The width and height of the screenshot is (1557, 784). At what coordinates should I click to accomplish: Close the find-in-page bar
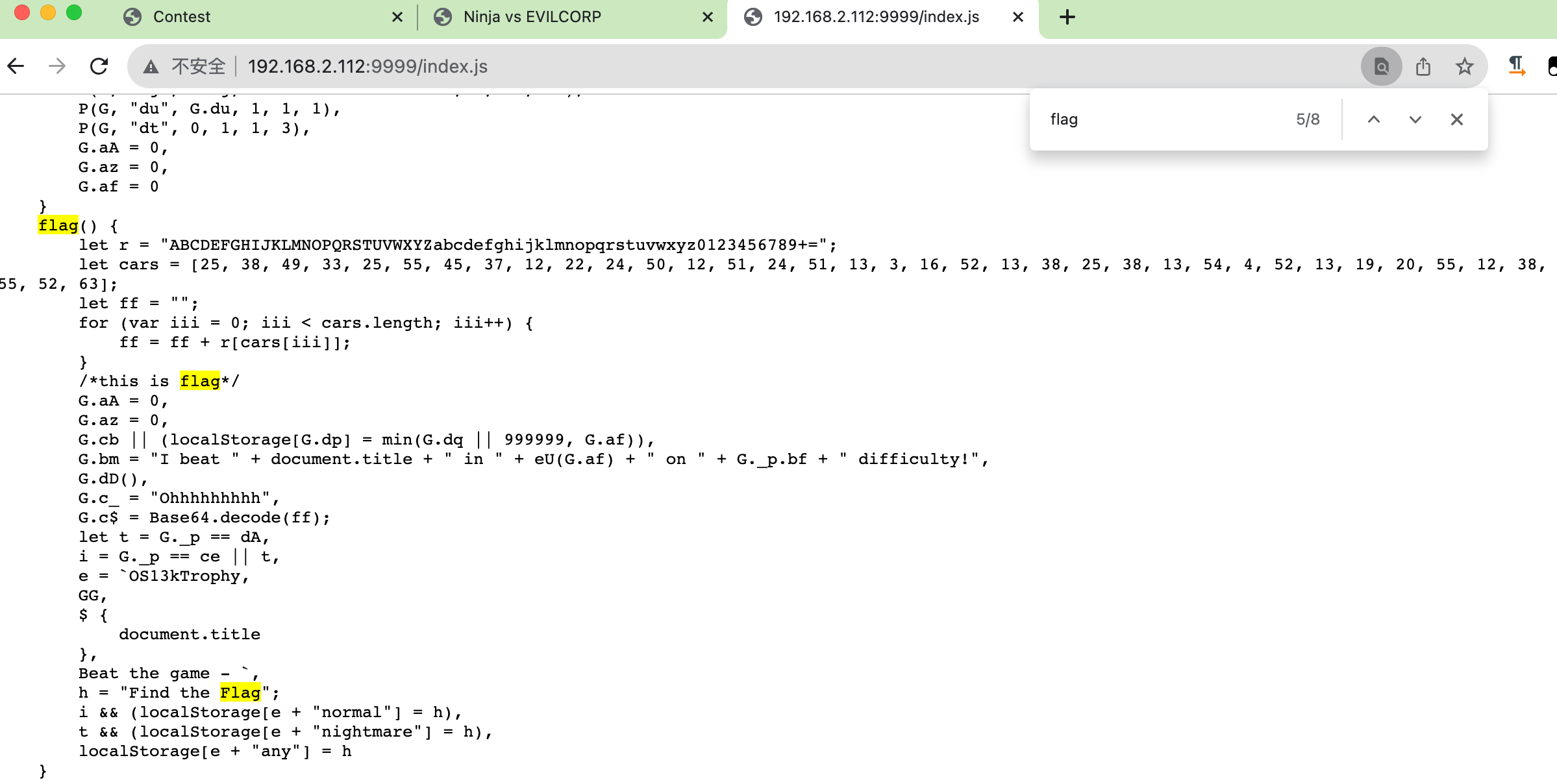pos(1457,119)
